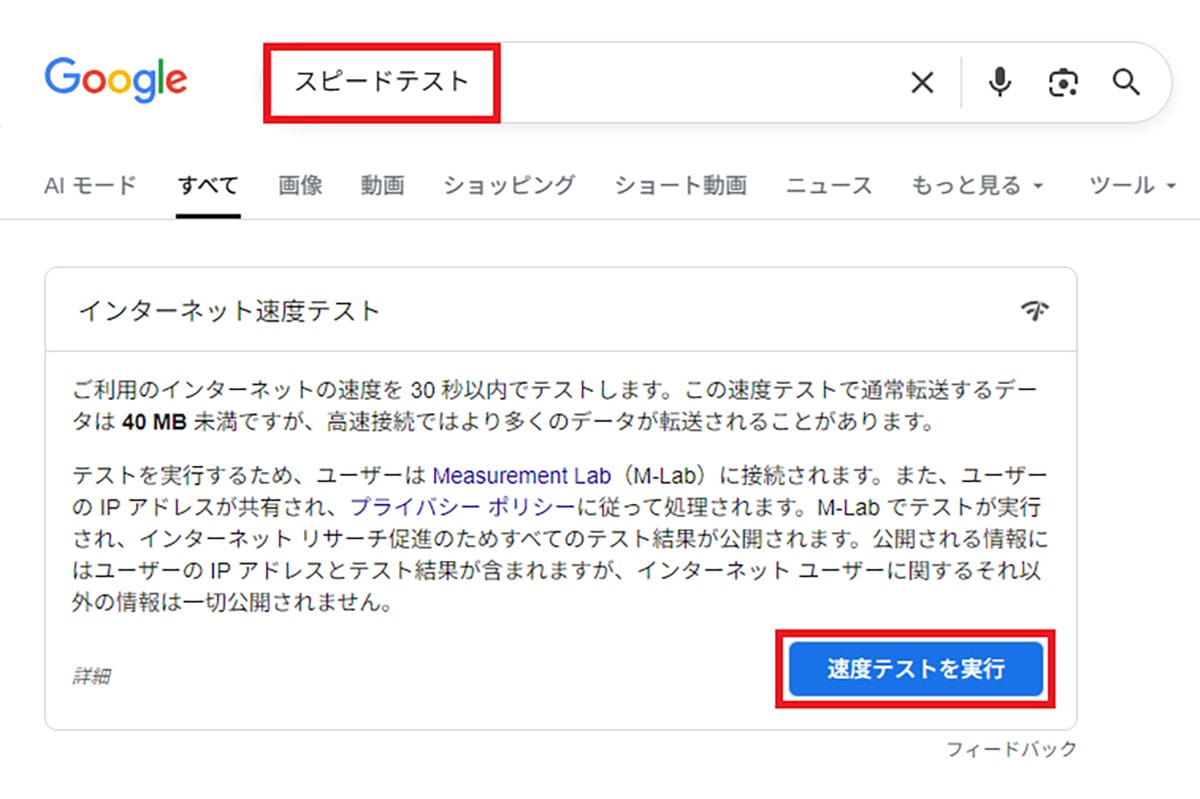
Task: Open the AI モード dropdown menu
Action: pos(90,185)
